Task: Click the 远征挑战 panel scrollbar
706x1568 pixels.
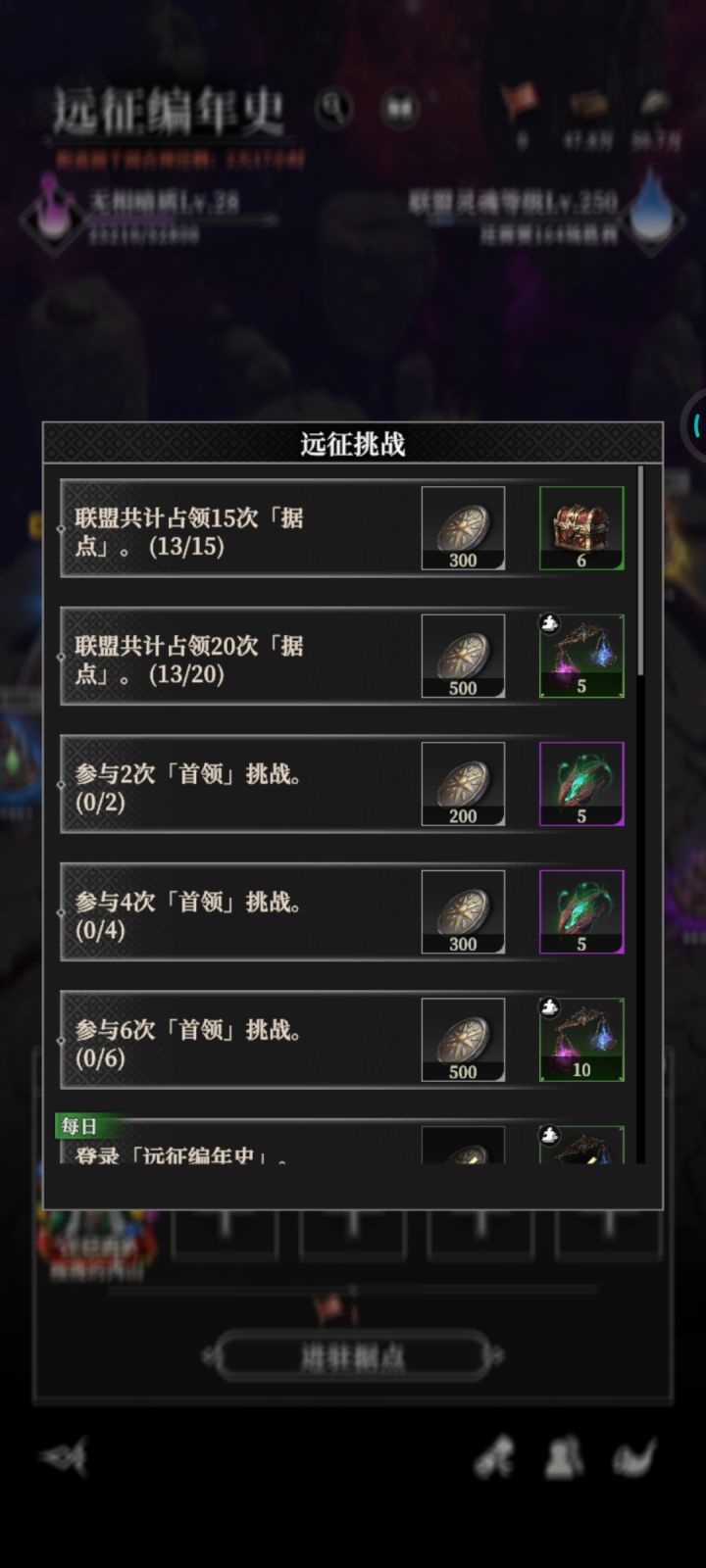Action: click(x=640, y=570)
